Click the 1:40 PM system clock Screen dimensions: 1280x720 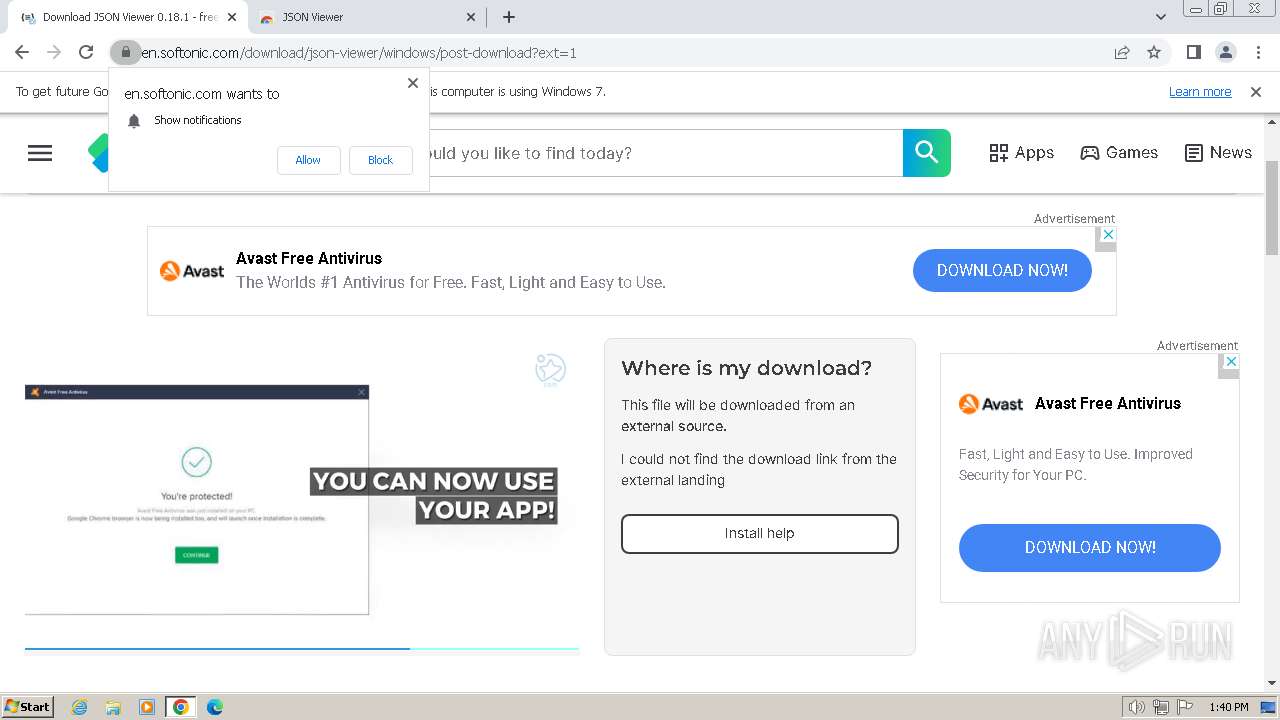pos(1229,707)
